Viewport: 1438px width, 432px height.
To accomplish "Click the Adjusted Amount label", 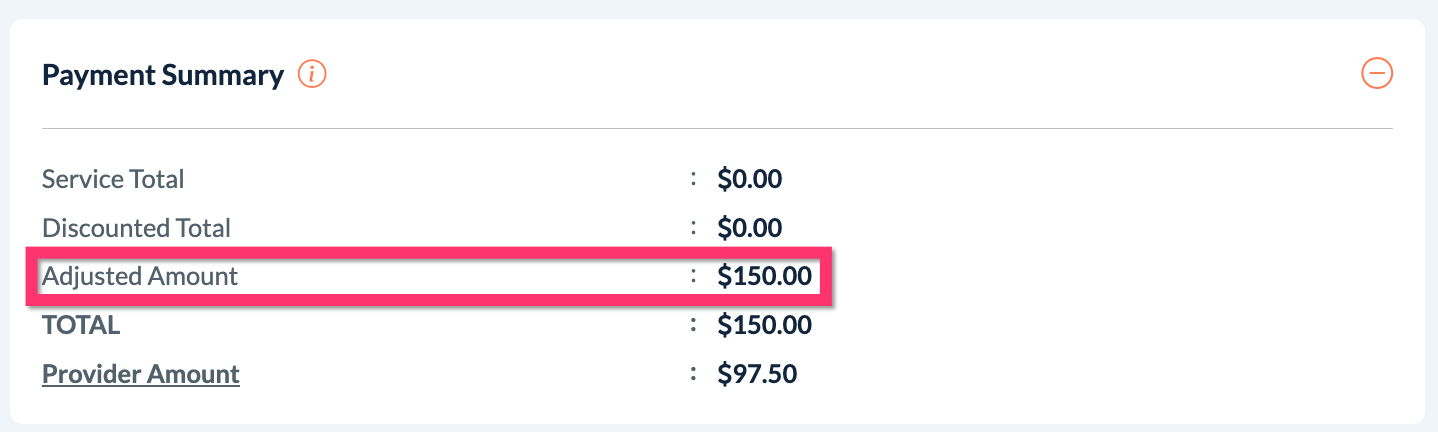I will 140,276.
